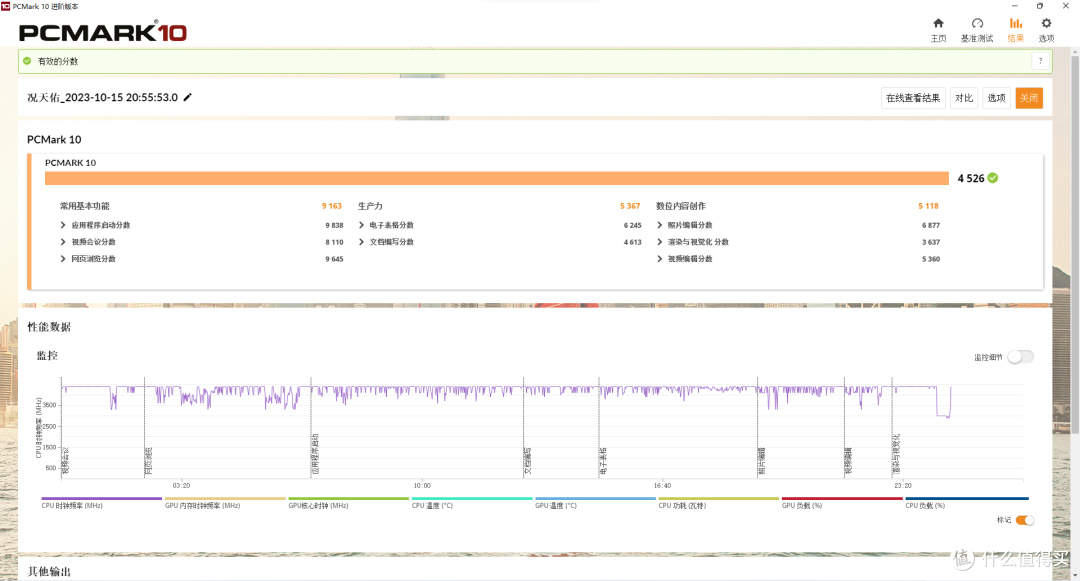
Task: Open the 结果 results bar-chart icon
Action: click(x=1016, y=23)
